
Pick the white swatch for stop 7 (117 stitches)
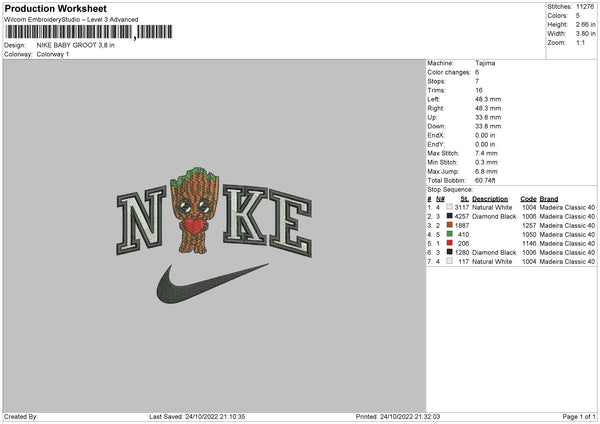tap(450, 261)
